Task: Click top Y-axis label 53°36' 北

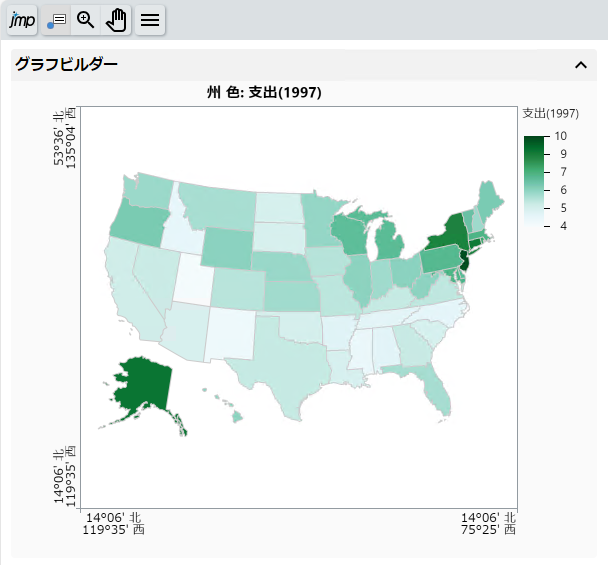Action: point(59,138)
